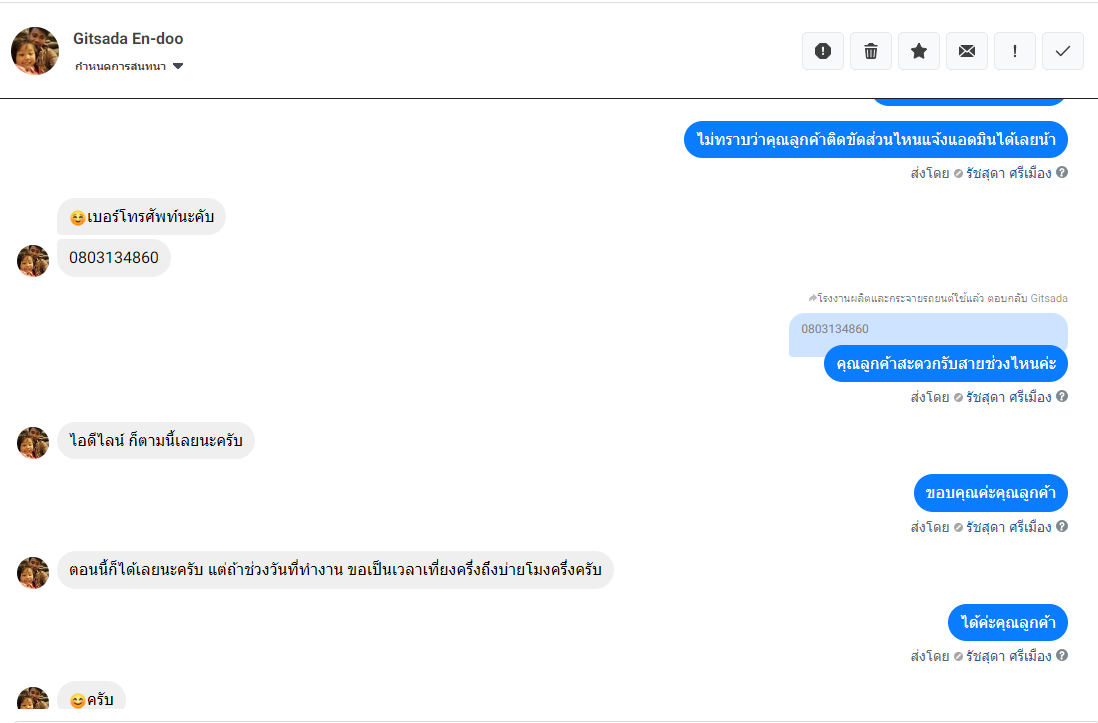This screenshot has width=1098, height=723.
Task: Click avatar beside the phone number message
Action: coord(33,261)
